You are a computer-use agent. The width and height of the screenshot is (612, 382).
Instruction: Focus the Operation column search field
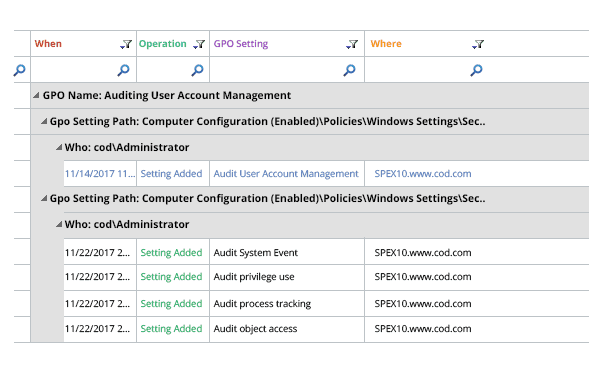pyautogui.click(x=173, y=69)
